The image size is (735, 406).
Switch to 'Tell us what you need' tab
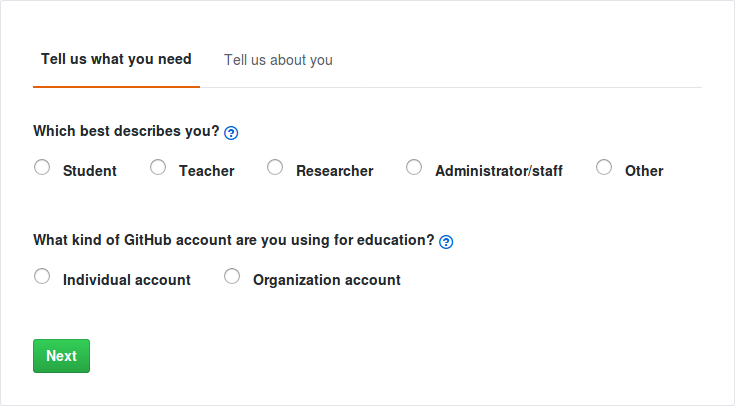(x=116, y=60)
